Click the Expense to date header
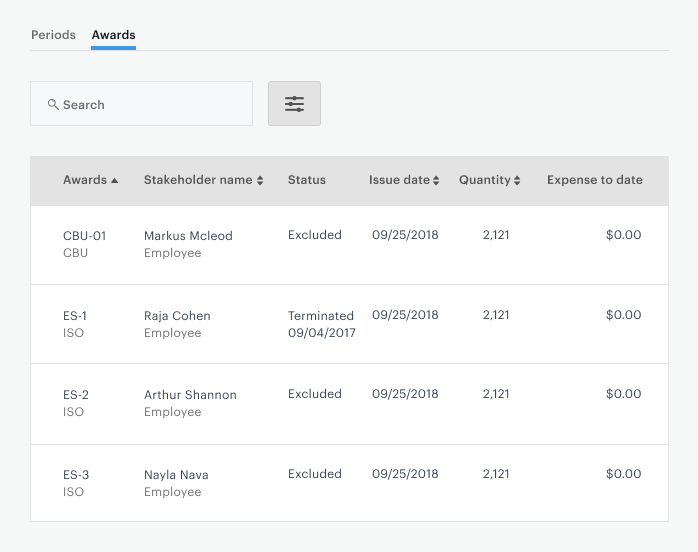698x552 pixels. 595,180
